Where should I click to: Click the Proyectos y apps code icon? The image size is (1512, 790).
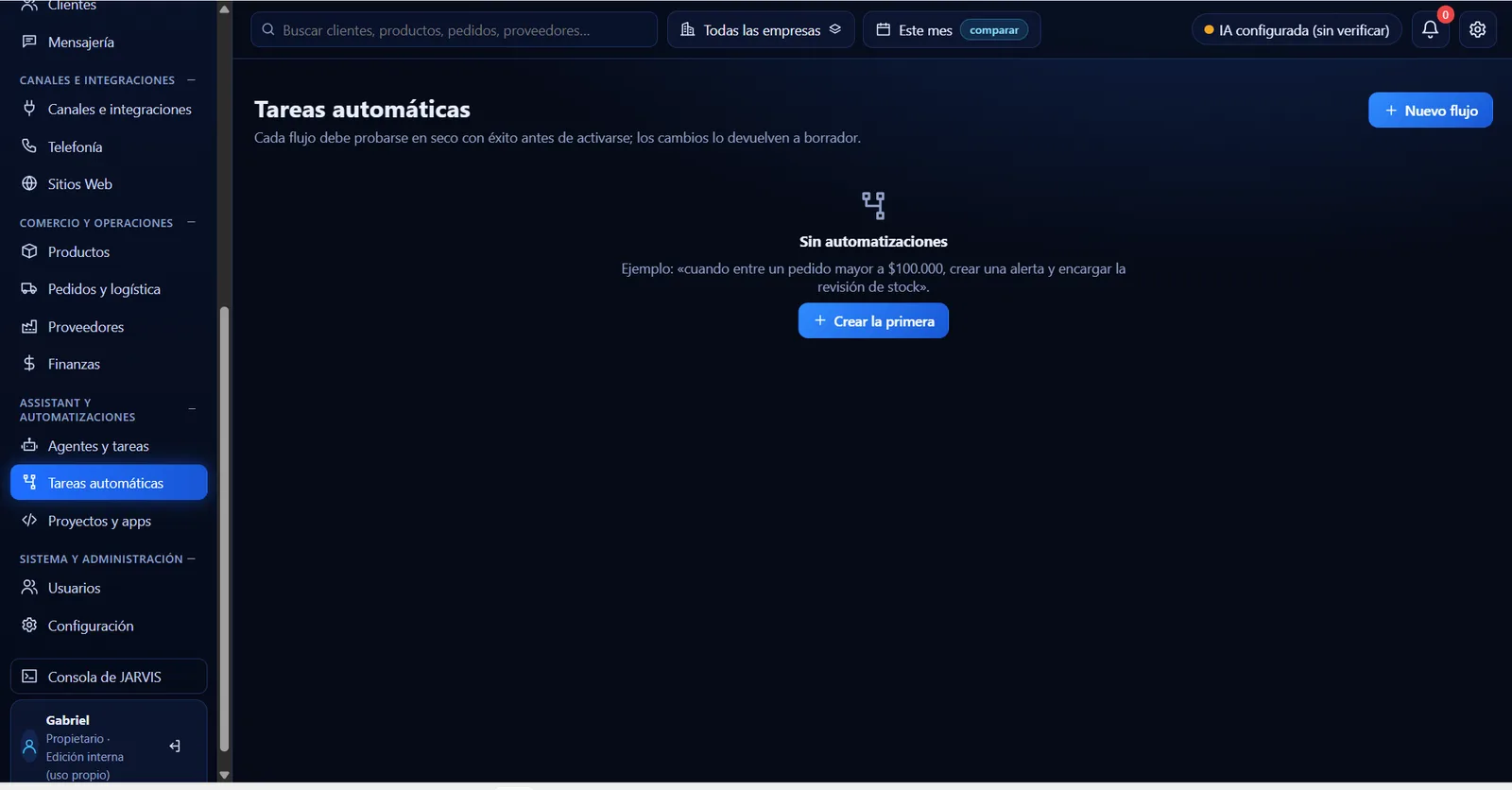click(29, 520)
